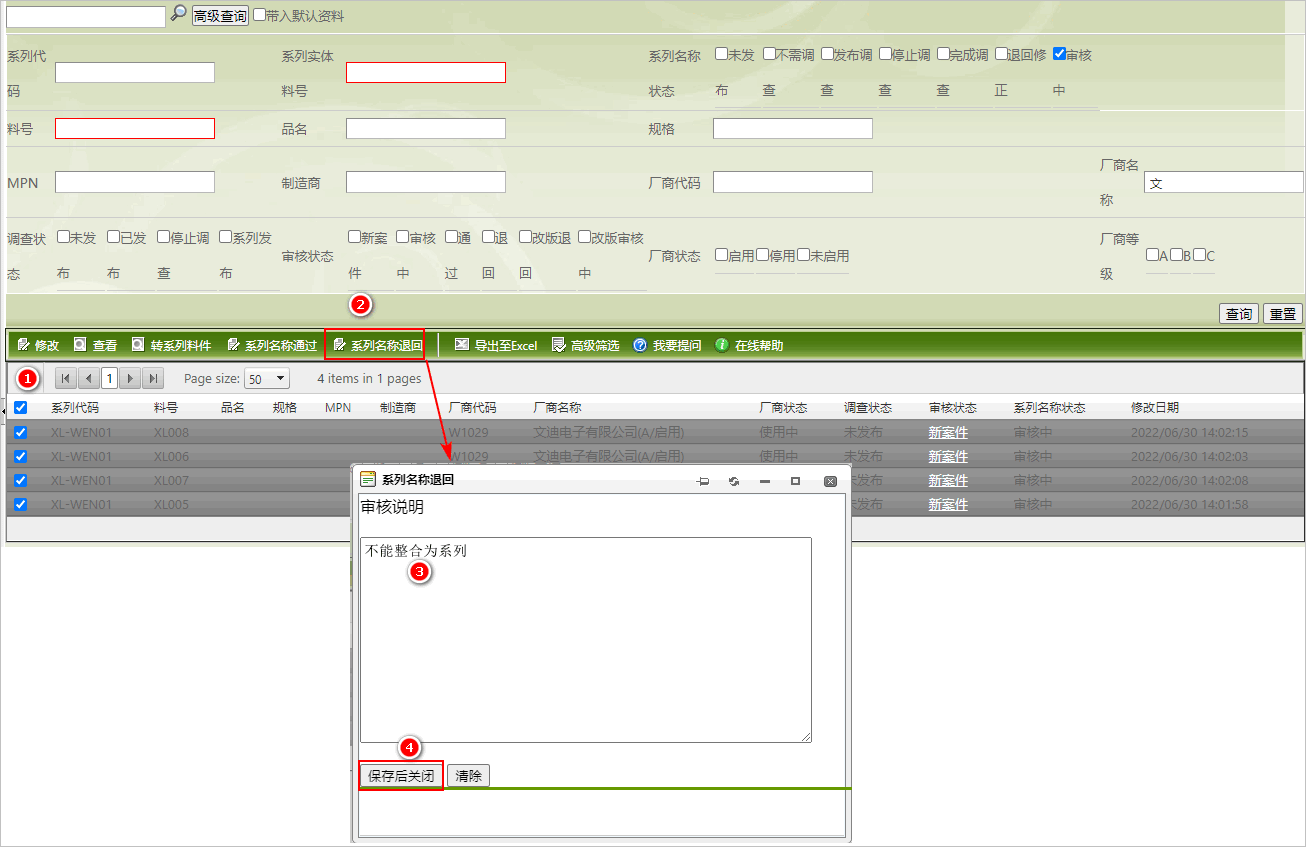Check 未发布 under 系列名称状态
1306x847 pixels.
[x=722, y=54]
